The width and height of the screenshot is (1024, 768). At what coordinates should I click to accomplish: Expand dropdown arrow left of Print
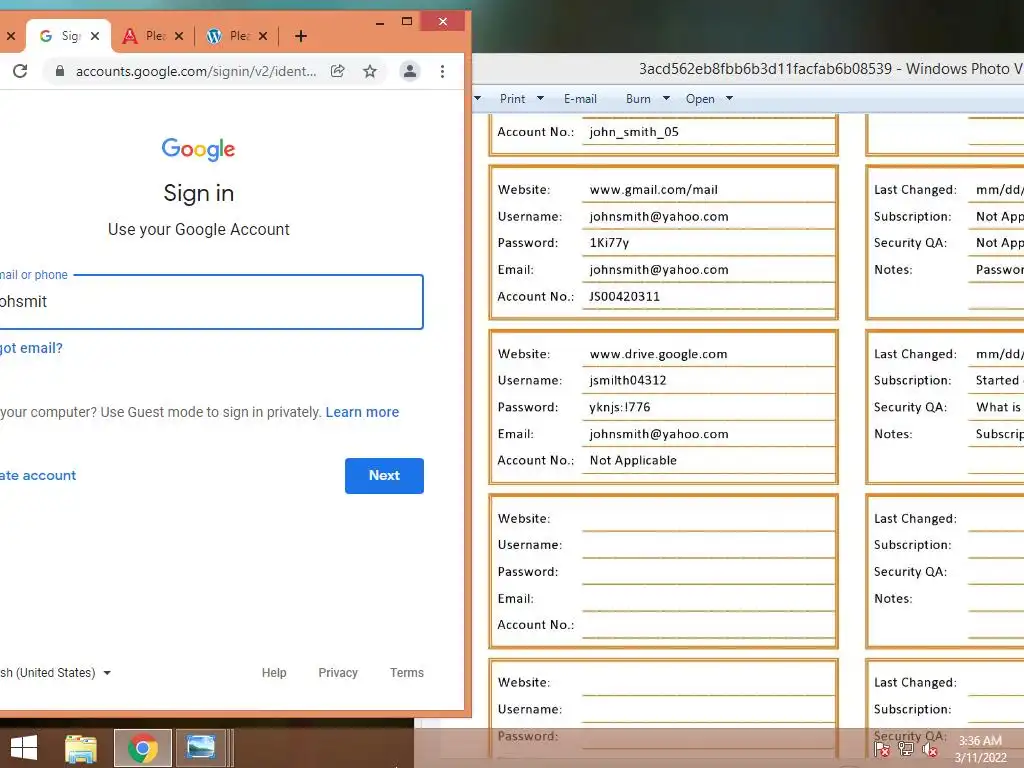pyautogui.click(x=477, y=99)
